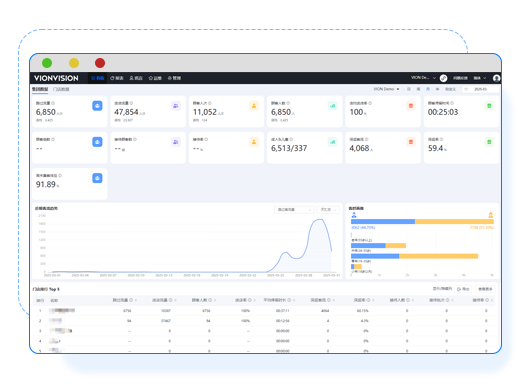The width and height of the screenshot is (518, 390).
Task: Click the green chart icon on the 6,513/337 card
Action: 332,142
